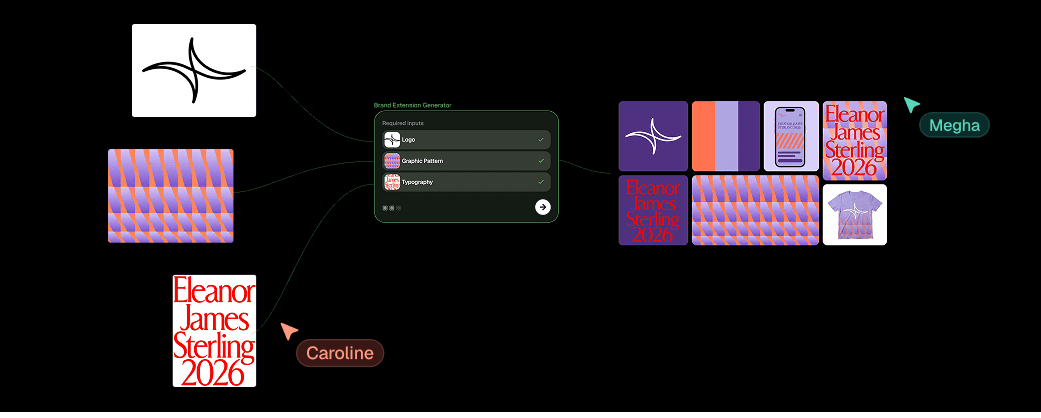Image resolution: width=1041 pixels, height=418 pixels.
Task: Click the Caroline collaborator label
Action: [x=340, y=353]
